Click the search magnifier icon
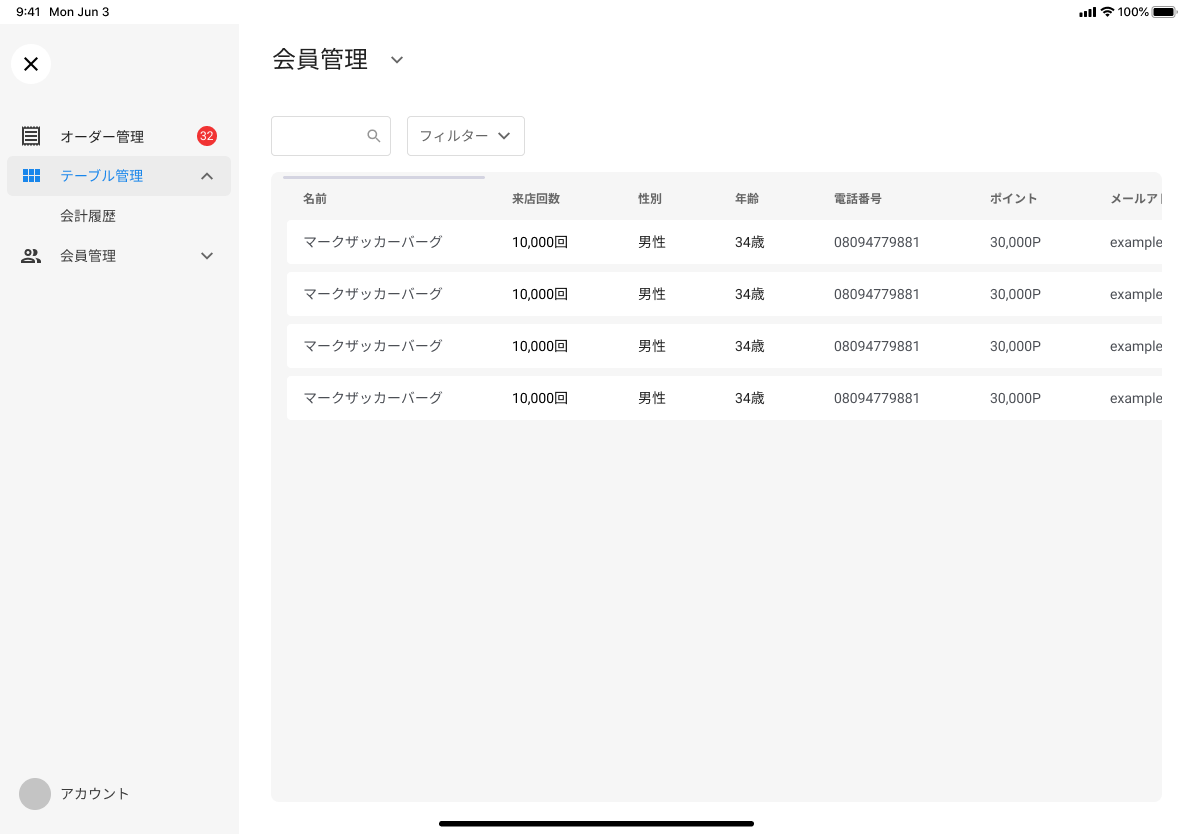 pos(374,136)
